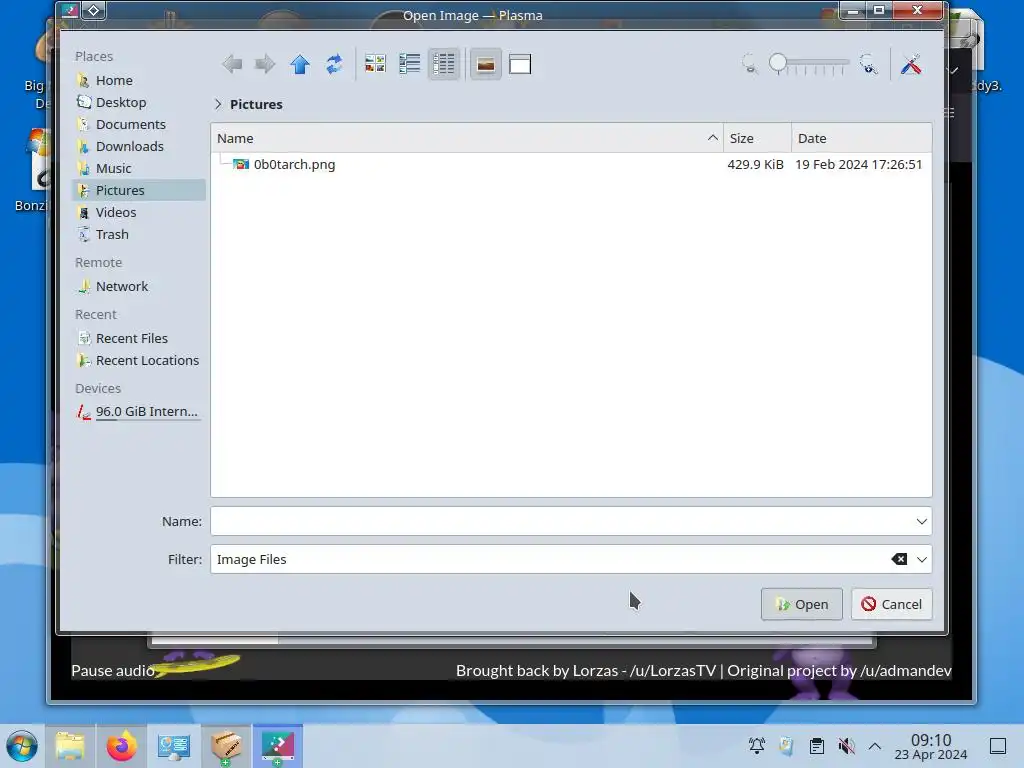Switch to the Plasma taskbar window icon
The image size is (1024, 768).
coord(278,746)
